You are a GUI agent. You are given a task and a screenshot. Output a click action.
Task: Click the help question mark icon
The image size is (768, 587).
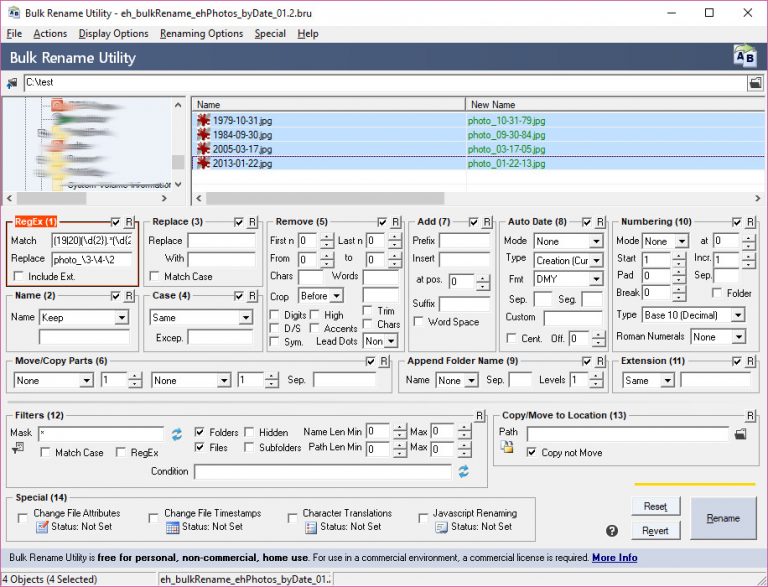(x=612, y=531)
